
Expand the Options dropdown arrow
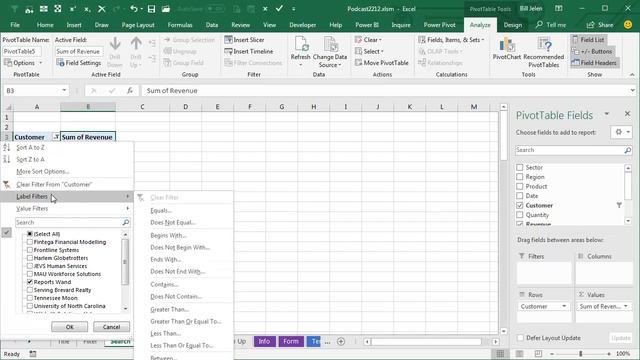coord(41,63)
